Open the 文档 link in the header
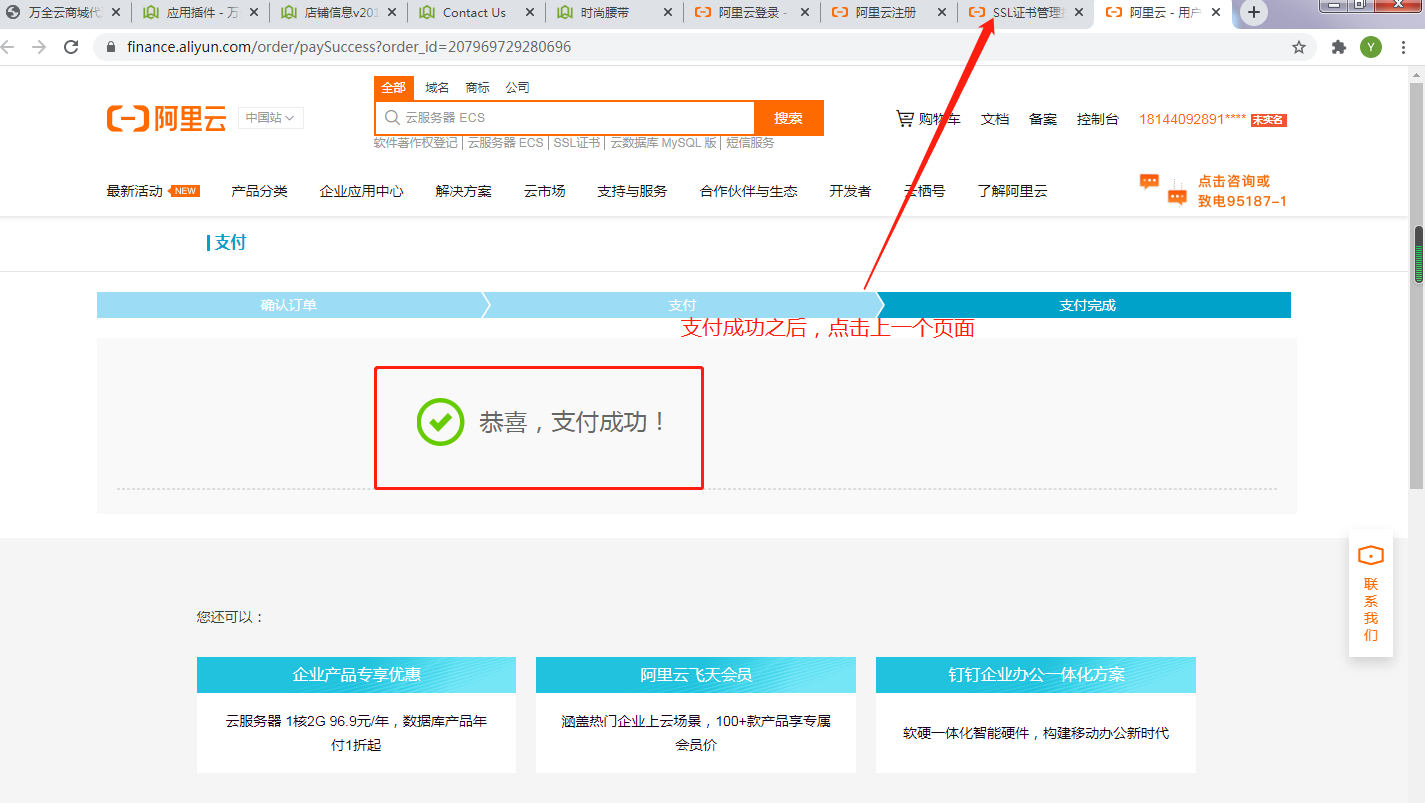This screenshot has height=803, width=1425. click(x=995, y=119)
